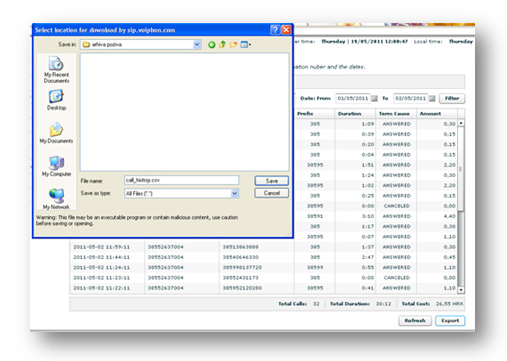Click amount value 4,40
Image resolution: width=507 pixels, height=361 pixels.
point(450,216)
